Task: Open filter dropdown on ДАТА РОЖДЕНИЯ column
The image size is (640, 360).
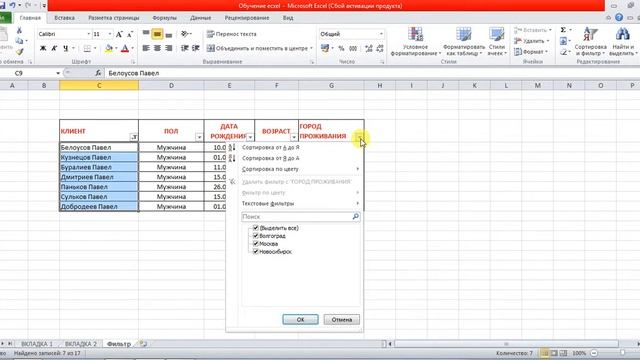Action: (x=250, y=138)
